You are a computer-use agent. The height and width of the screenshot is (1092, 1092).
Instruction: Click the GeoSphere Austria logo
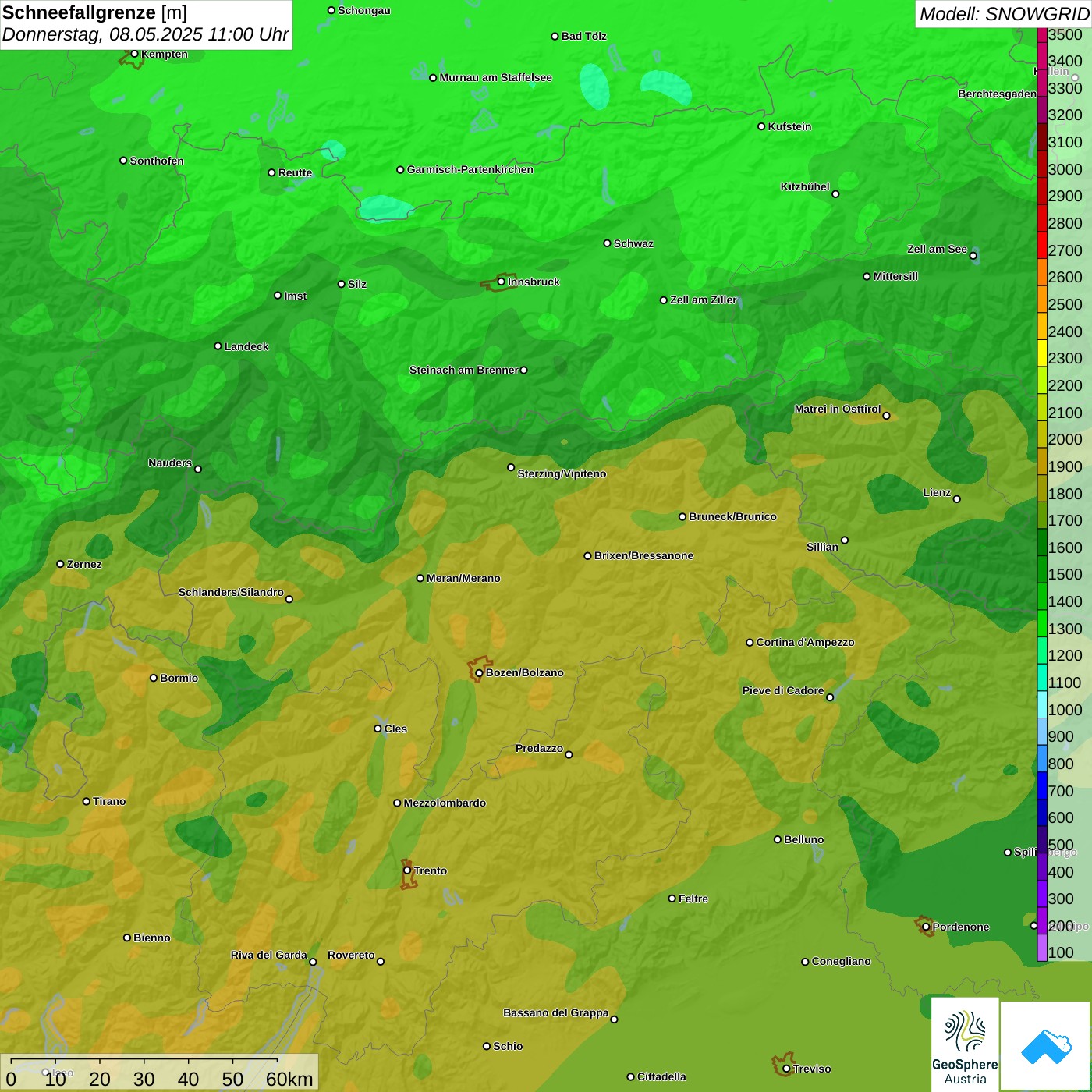965,1044
